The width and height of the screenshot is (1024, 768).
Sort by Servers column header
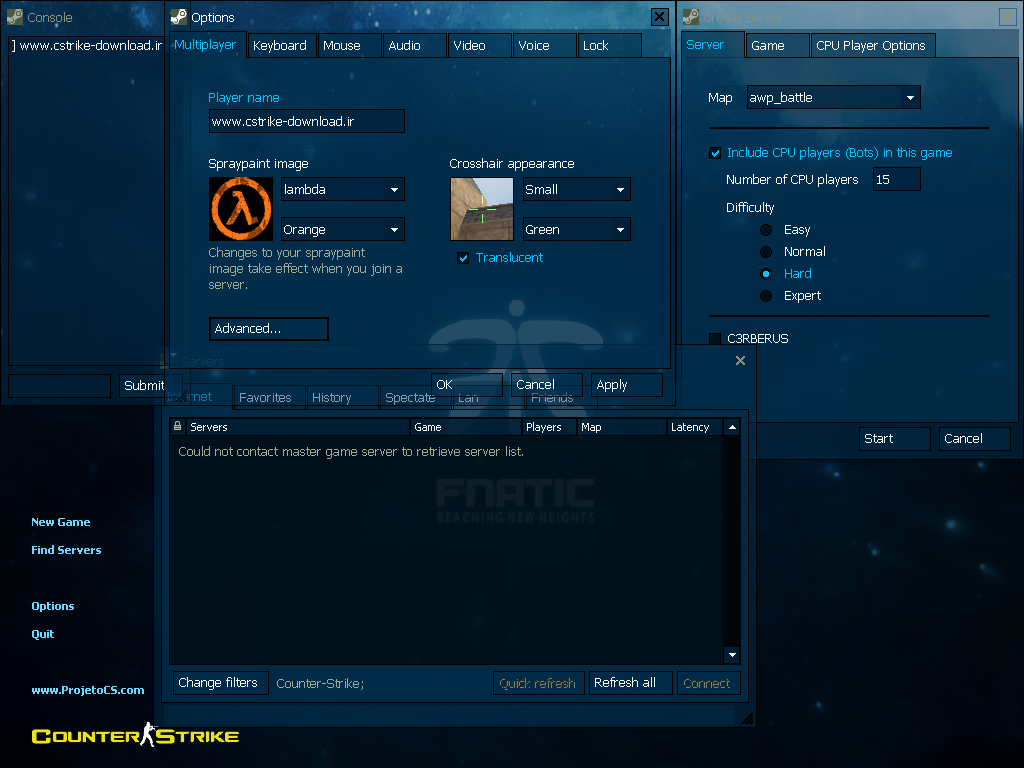(x=297, y=427)
